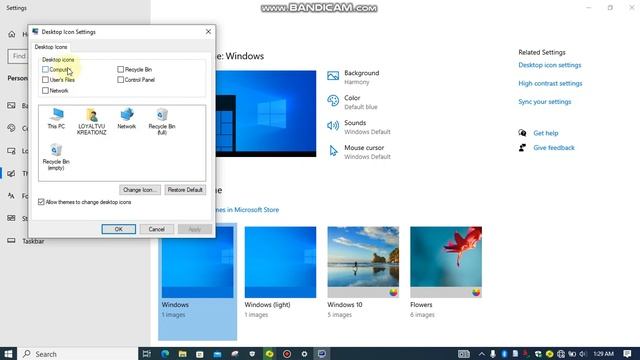This screenshot has height=360, width=640.
Task: Click the Get help link
Action: coord(546,133)
